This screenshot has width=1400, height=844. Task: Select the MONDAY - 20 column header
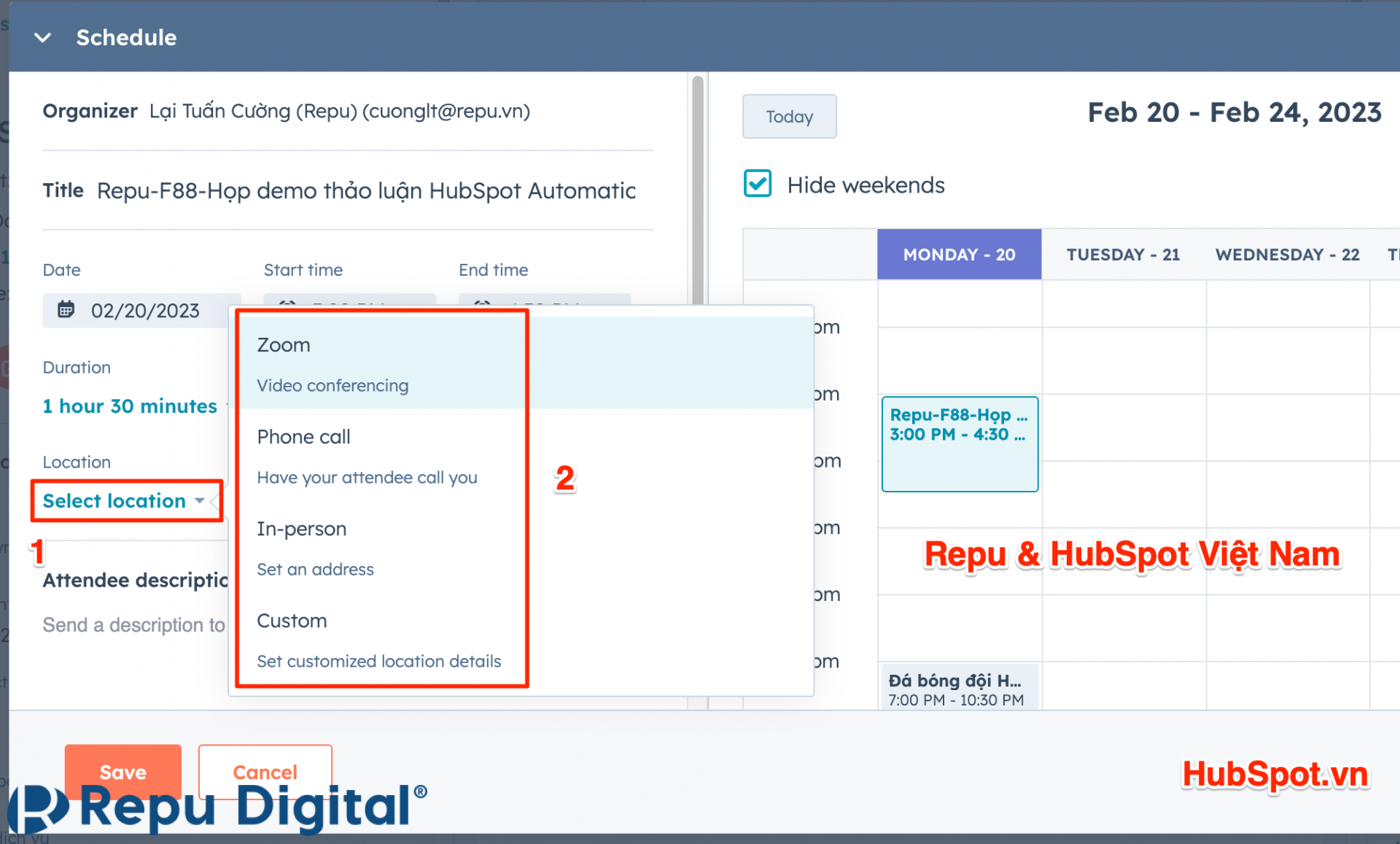pyautogui.click(x=959, y=255)
